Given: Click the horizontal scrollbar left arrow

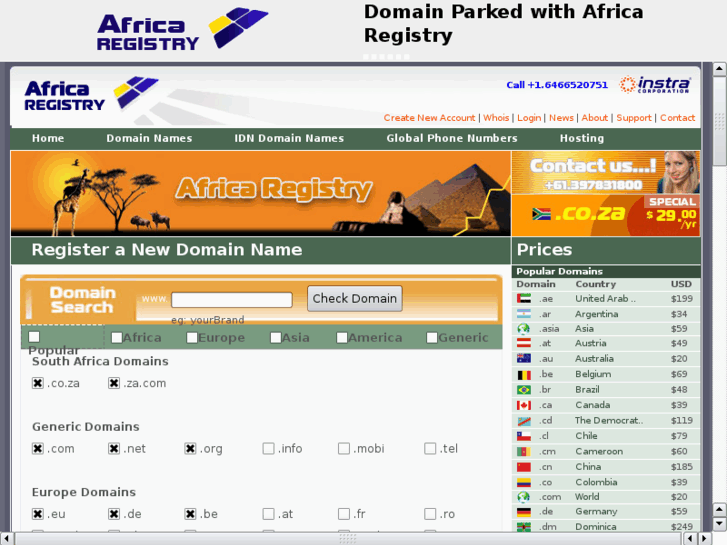Looking at the screenshot, I should pos(6,539).
